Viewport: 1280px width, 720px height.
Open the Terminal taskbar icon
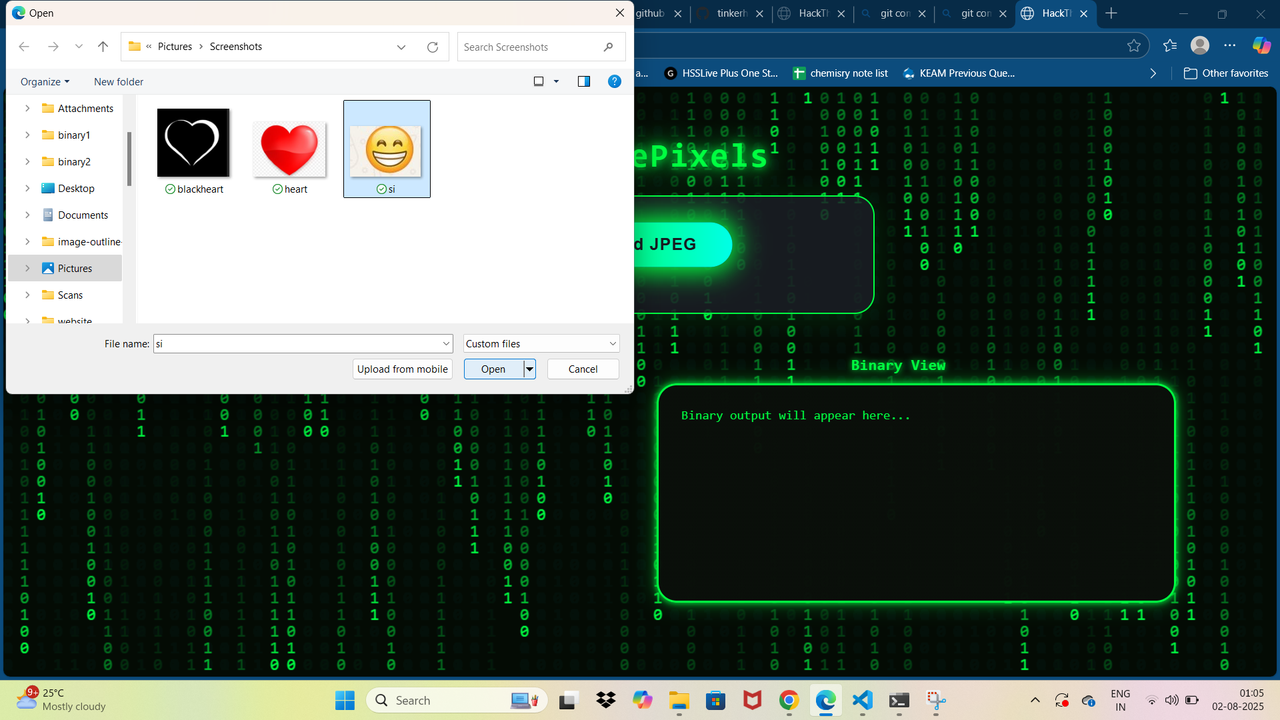pos(899,700)
